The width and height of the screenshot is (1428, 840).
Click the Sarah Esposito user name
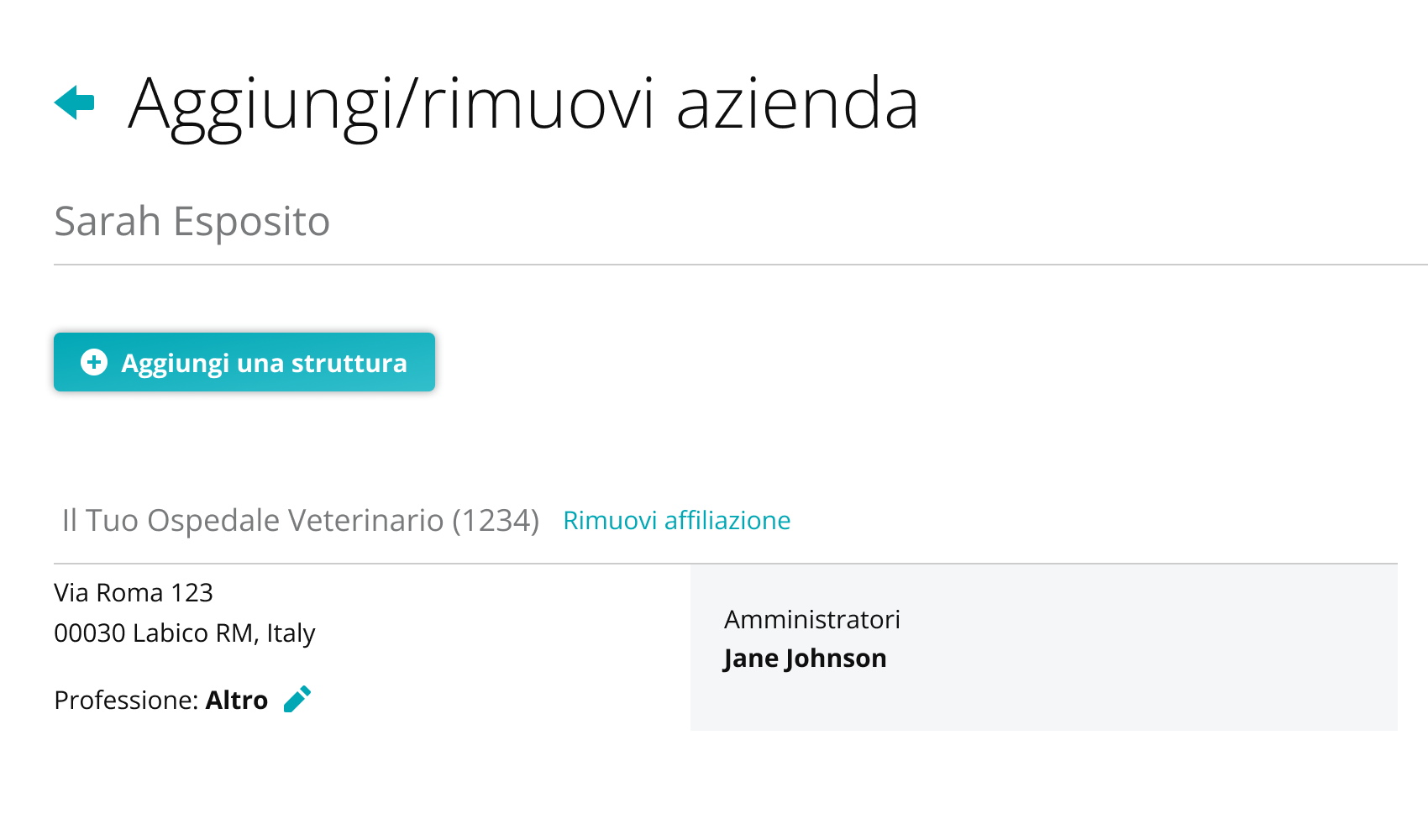(x=192, y=221)
